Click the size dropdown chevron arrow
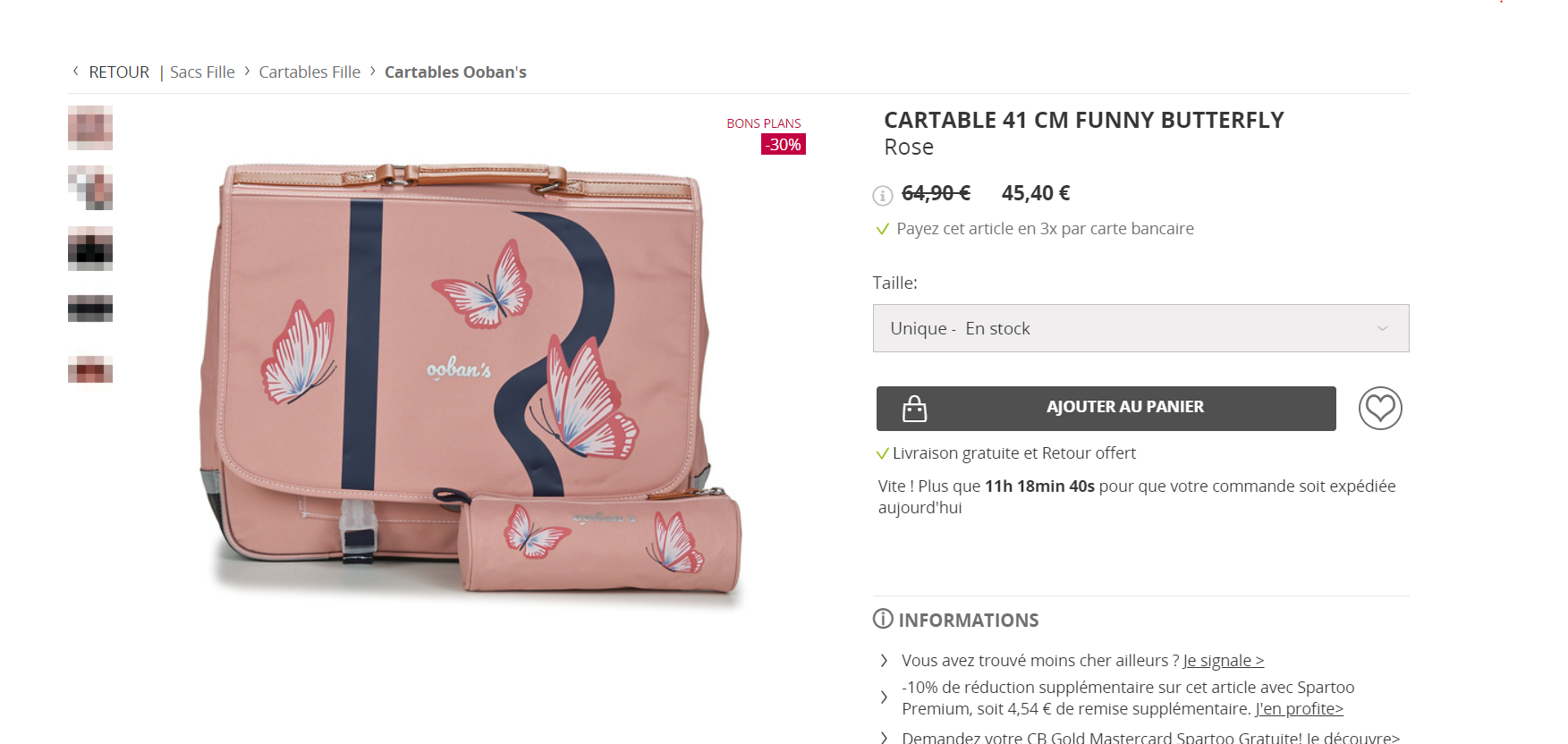This screenshot has width=1568, height=744. pyautogui.click(x=1382, y=329)
